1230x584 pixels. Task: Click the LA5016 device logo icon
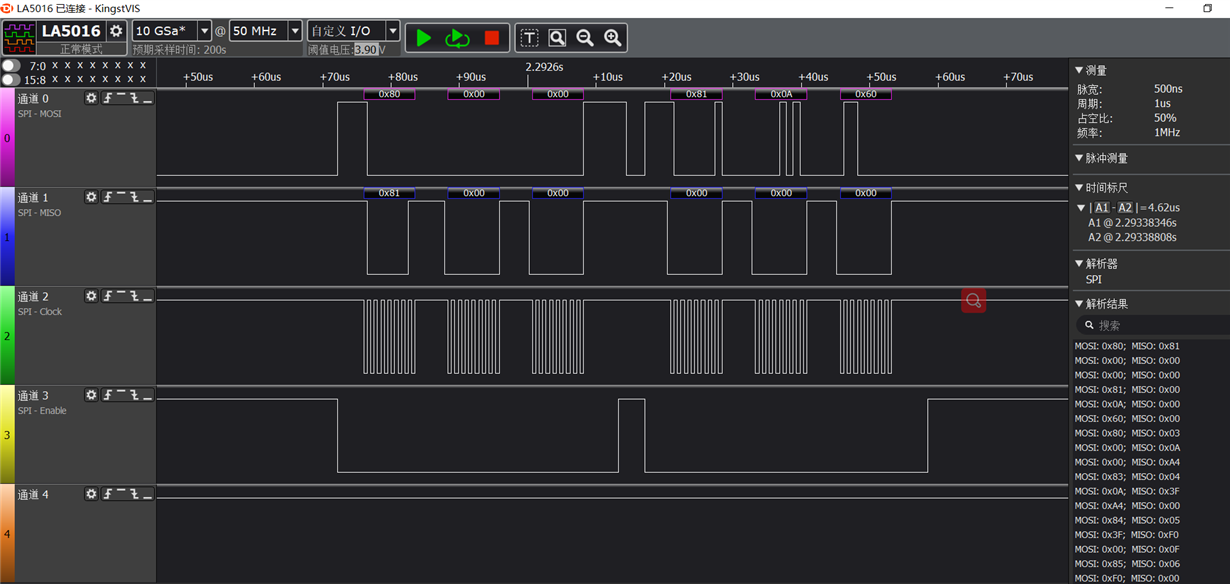tap(19, 37)
